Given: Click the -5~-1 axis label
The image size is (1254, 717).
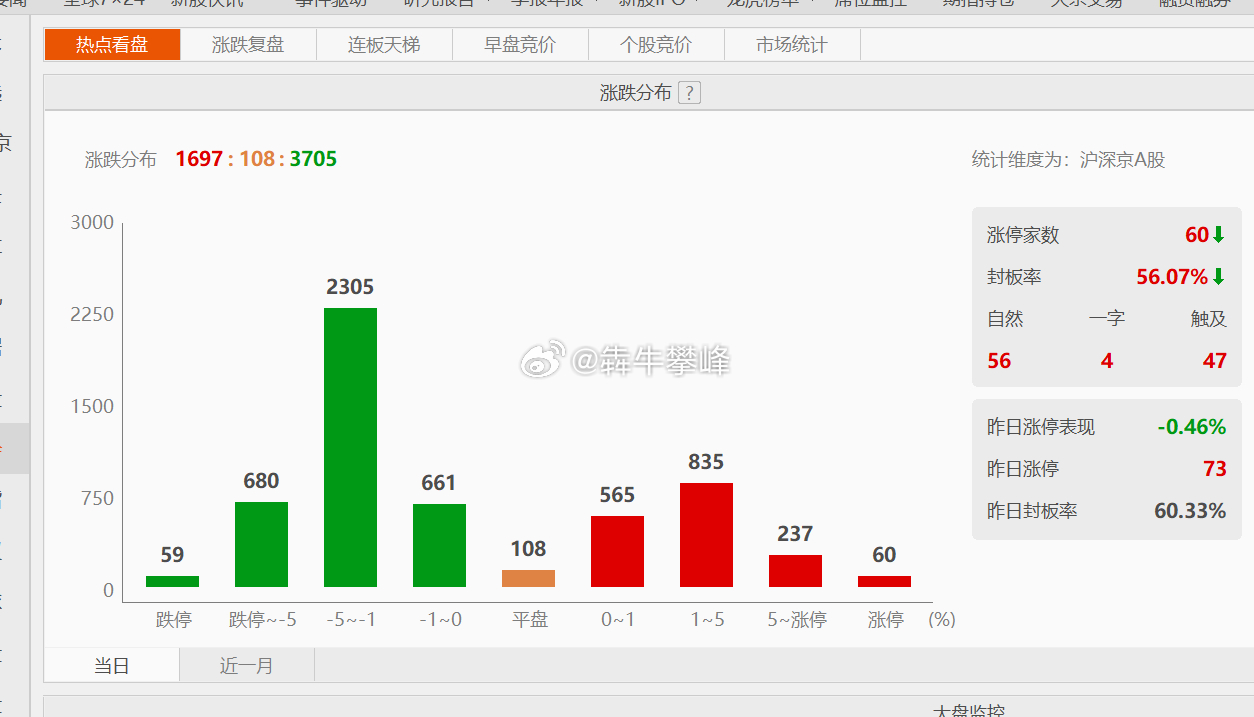Looking at the screenshot, I should click(x=351, y=620).
